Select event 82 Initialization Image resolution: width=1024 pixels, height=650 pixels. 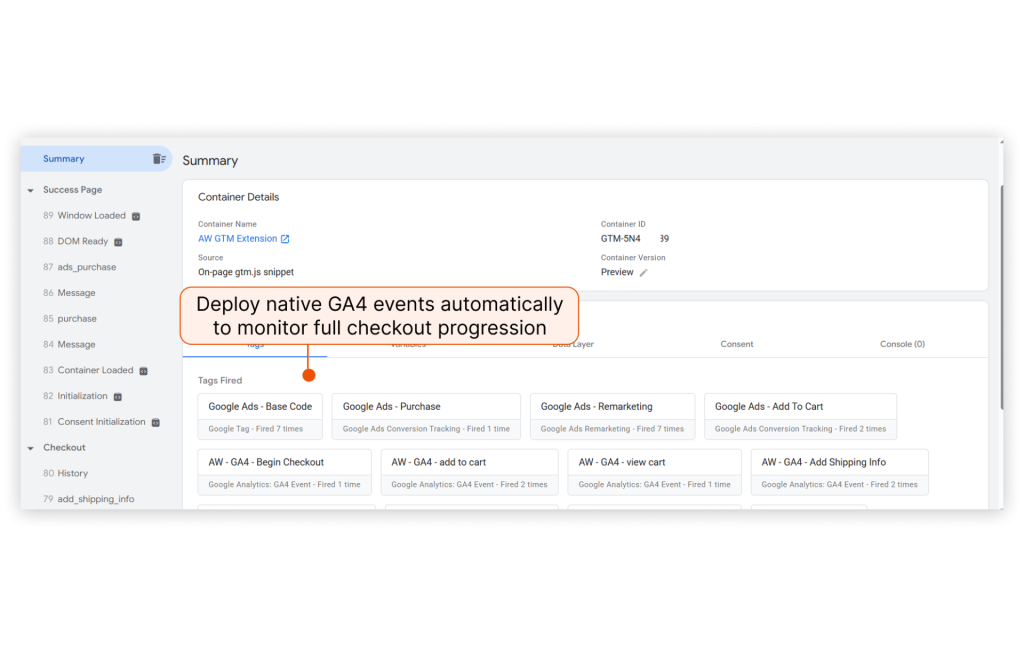point(75,396)
